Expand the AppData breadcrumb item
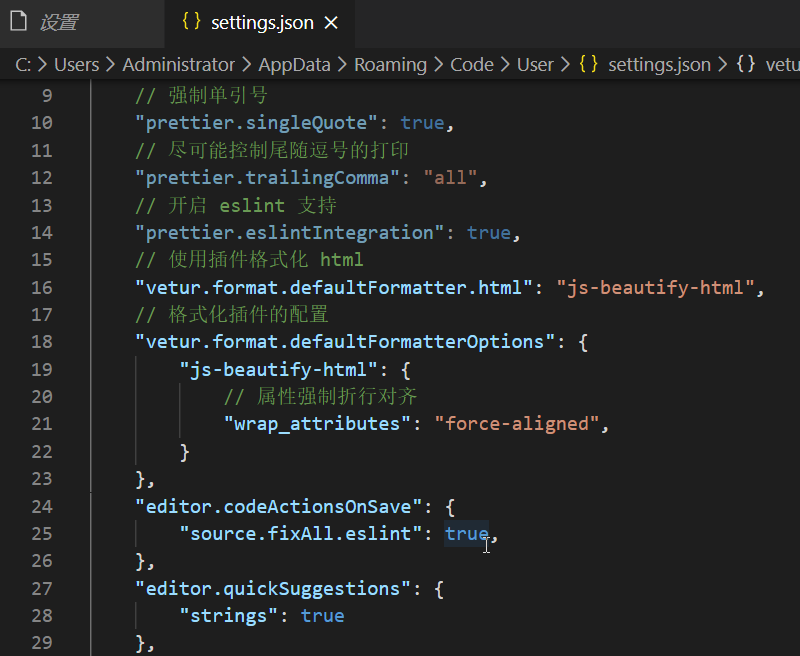 294,65
